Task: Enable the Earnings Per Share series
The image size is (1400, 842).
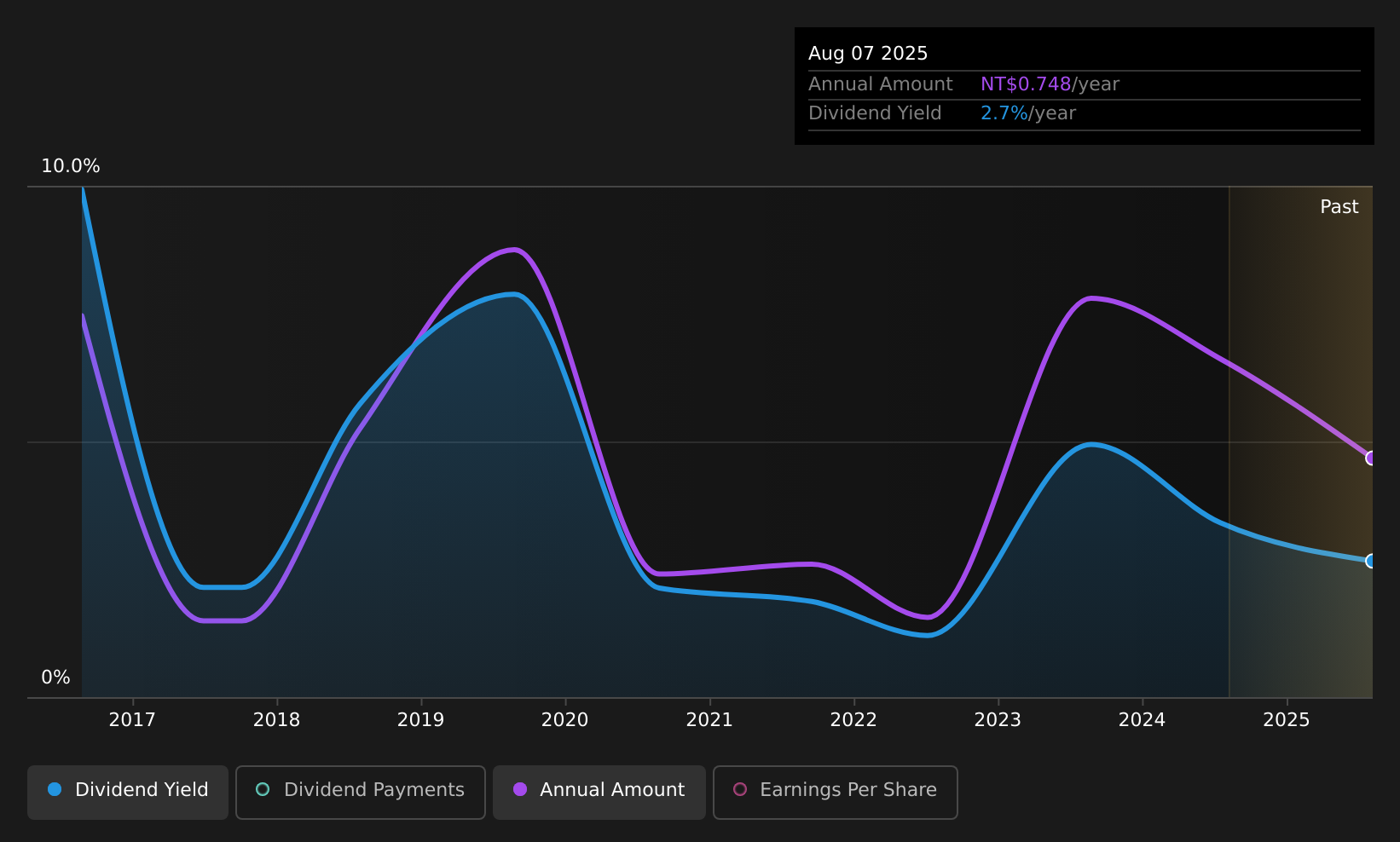Action: pos(836,792)
